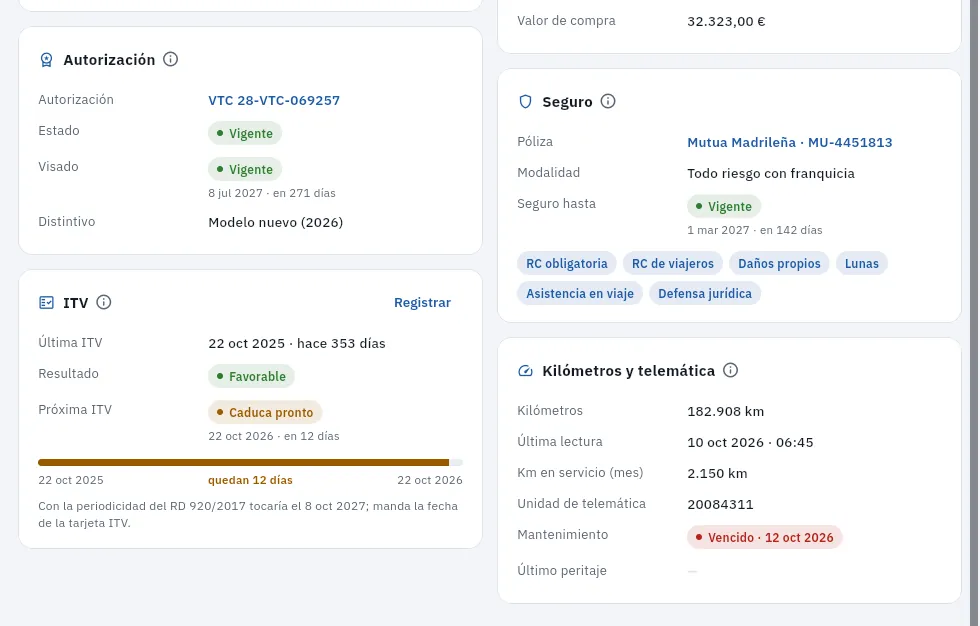Click the odometer value 182.908 km
This screenshot has height=626, width=980.
tap(726, 412)
